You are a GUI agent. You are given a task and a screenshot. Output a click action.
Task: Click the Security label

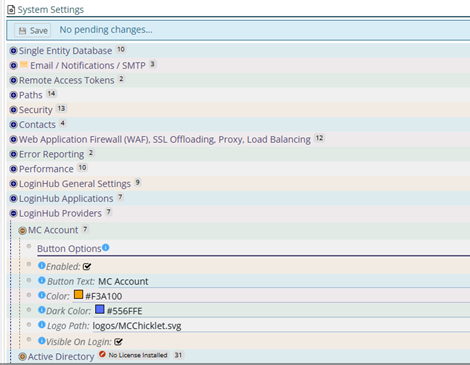[36, 110]
